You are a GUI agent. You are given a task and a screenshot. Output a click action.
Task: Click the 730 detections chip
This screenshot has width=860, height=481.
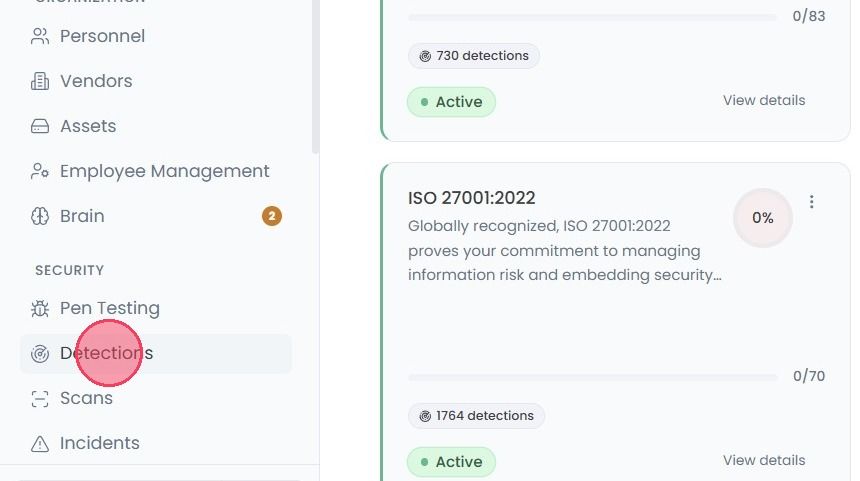[474, 56]
